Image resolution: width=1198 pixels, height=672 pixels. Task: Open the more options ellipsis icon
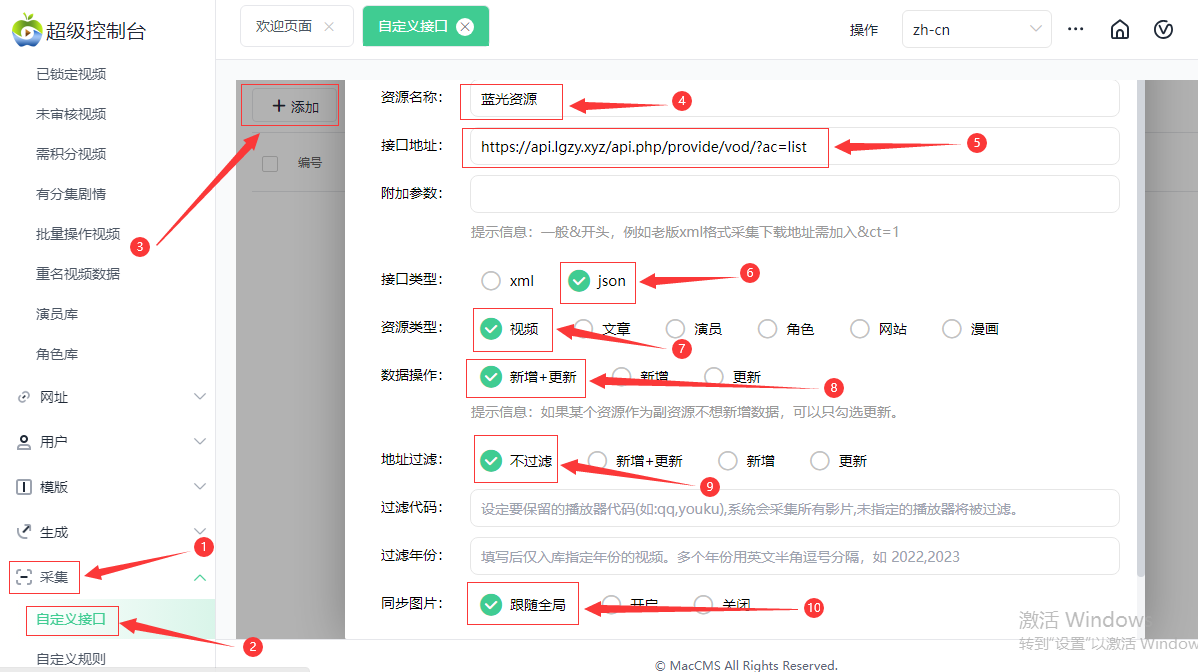(x=1075, y=29)
